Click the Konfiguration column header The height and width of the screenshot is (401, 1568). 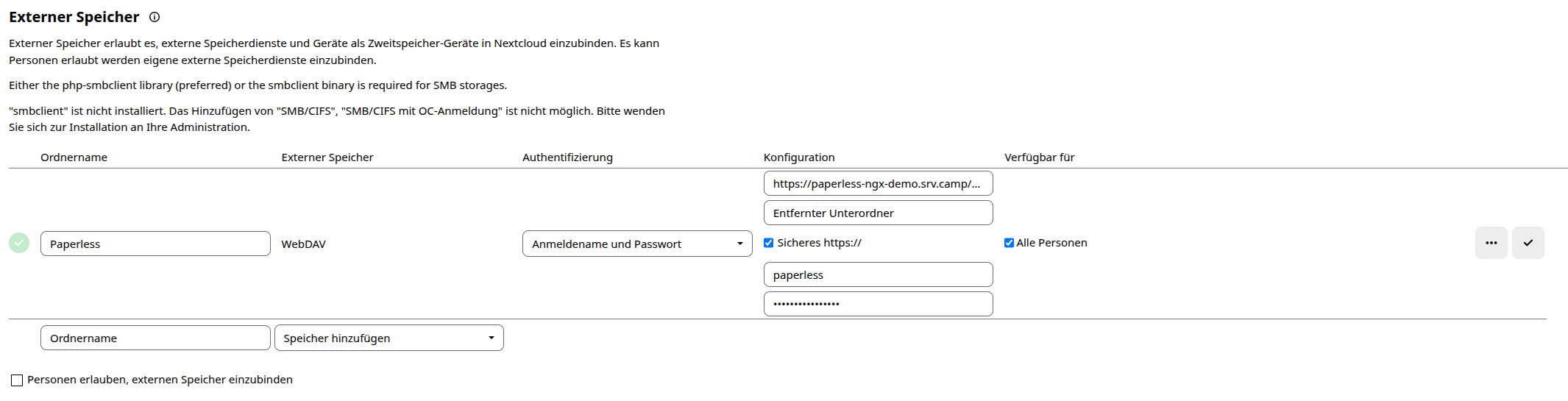pos(799,157)
